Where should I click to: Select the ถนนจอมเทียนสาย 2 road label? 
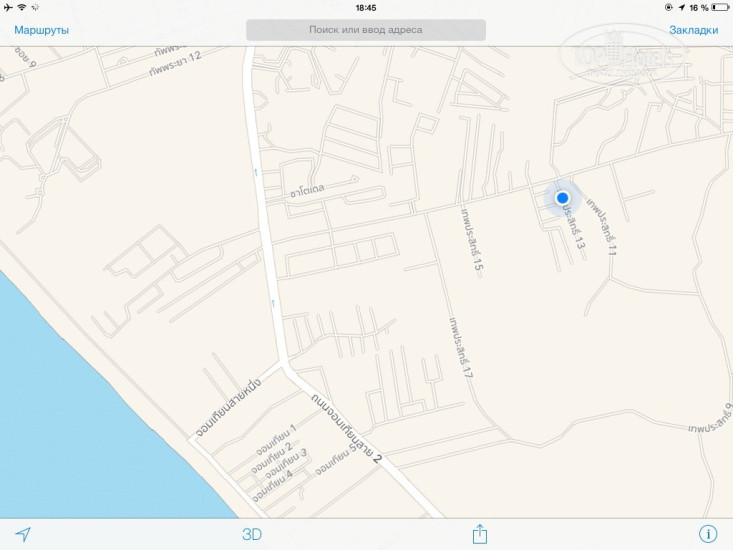pos(346,428)
